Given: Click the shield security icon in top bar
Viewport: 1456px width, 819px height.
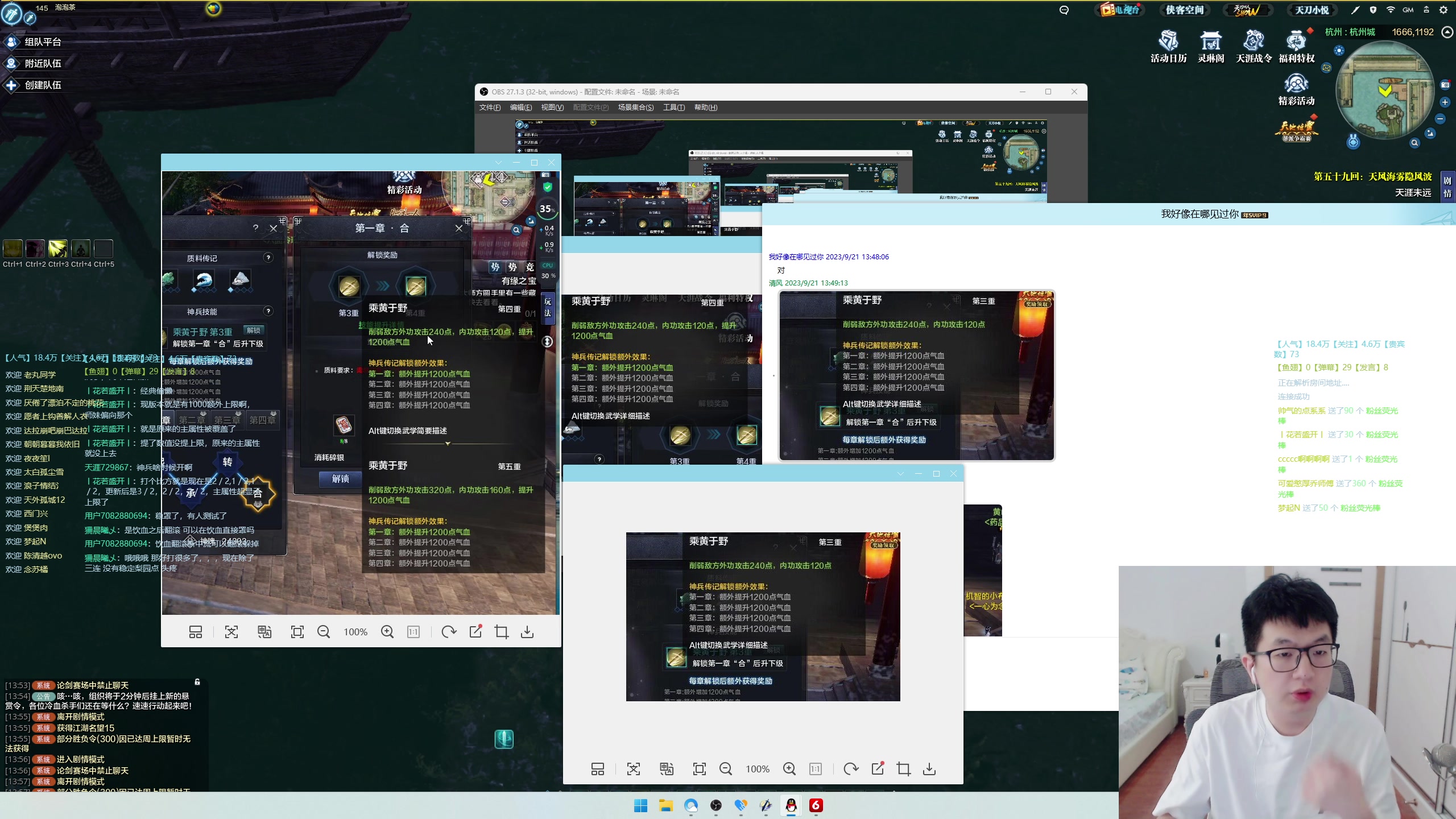Looking at the screenshot, I should (1373, 10).
